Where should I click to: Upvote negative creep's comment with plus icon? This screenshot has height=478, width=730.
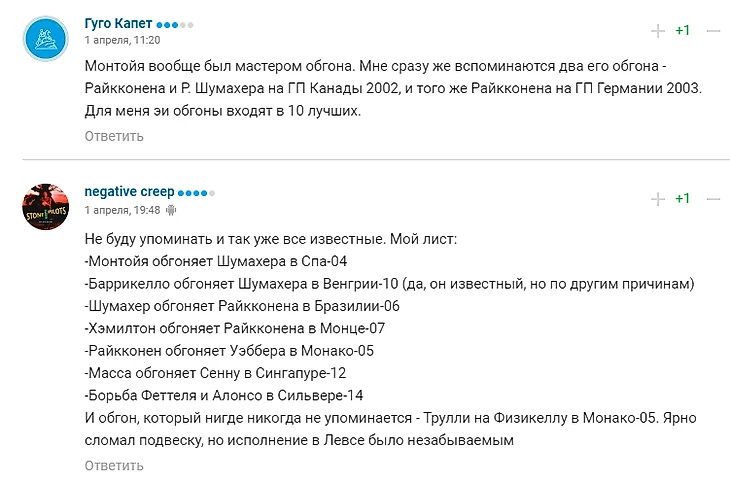pyautogui.click(x=658, y=199)
